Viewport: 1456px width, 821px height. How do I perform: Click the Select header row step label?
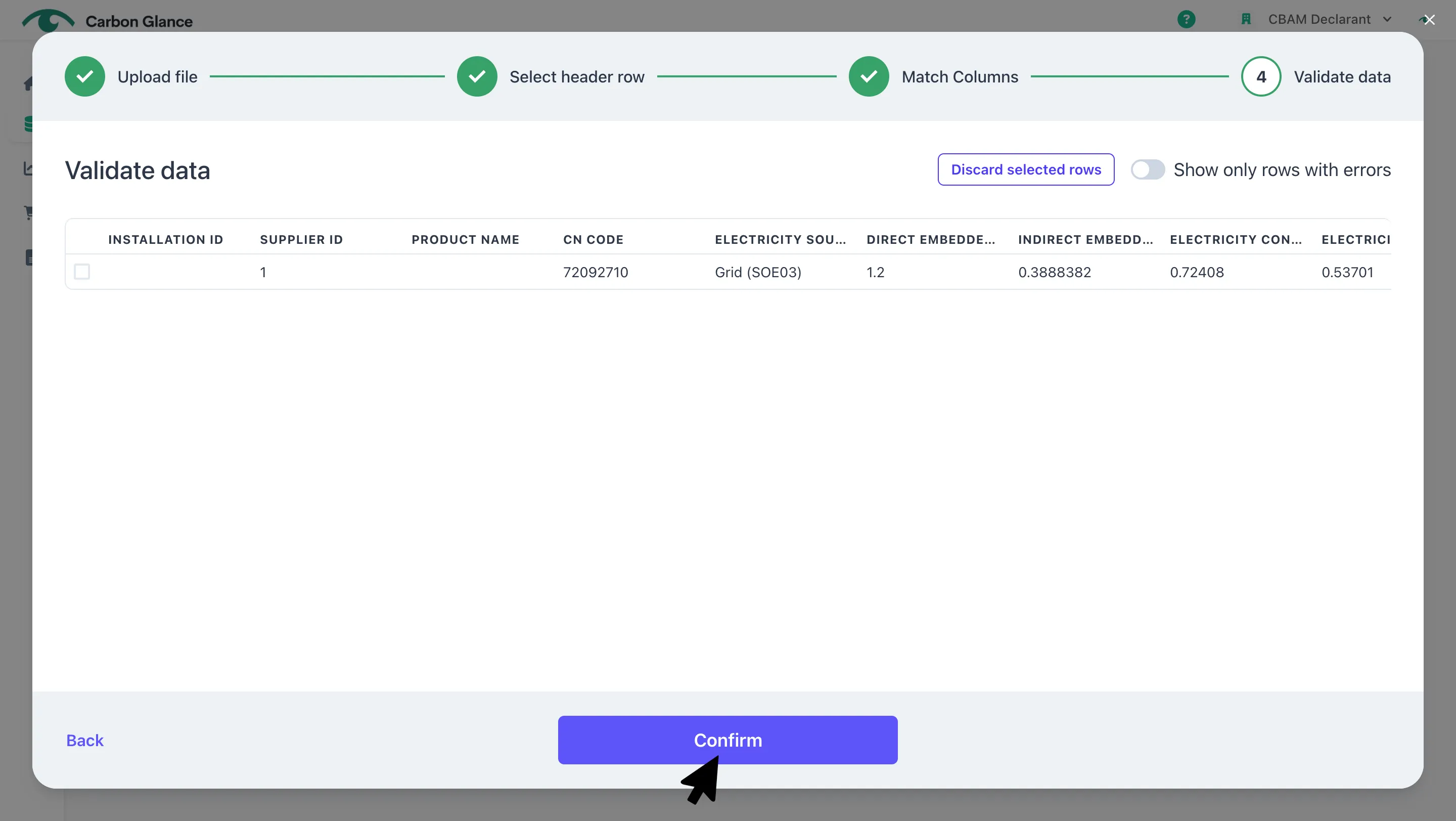point(576,77)
